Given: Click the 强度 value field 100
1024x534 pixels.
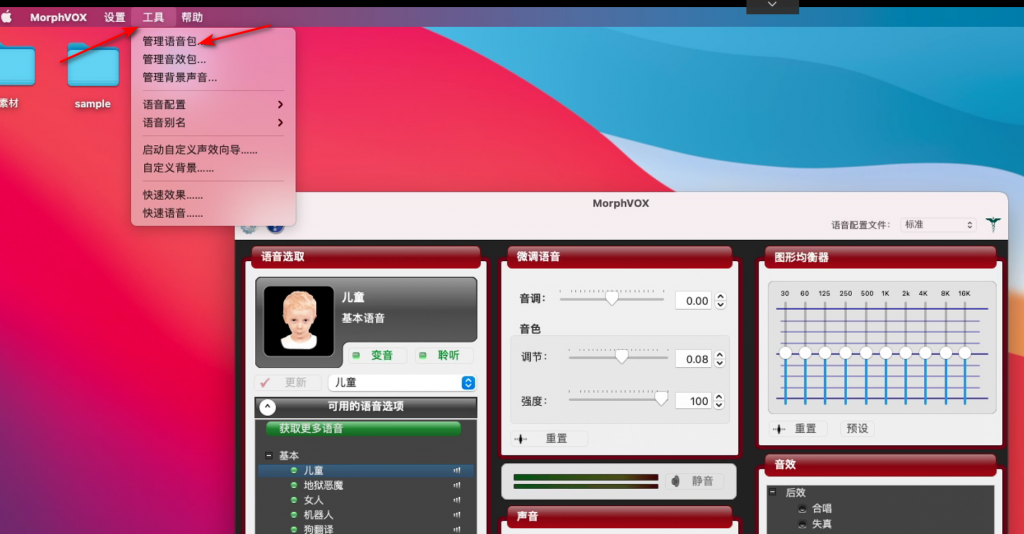Looking at the screenshot, I should click(694, 401).
